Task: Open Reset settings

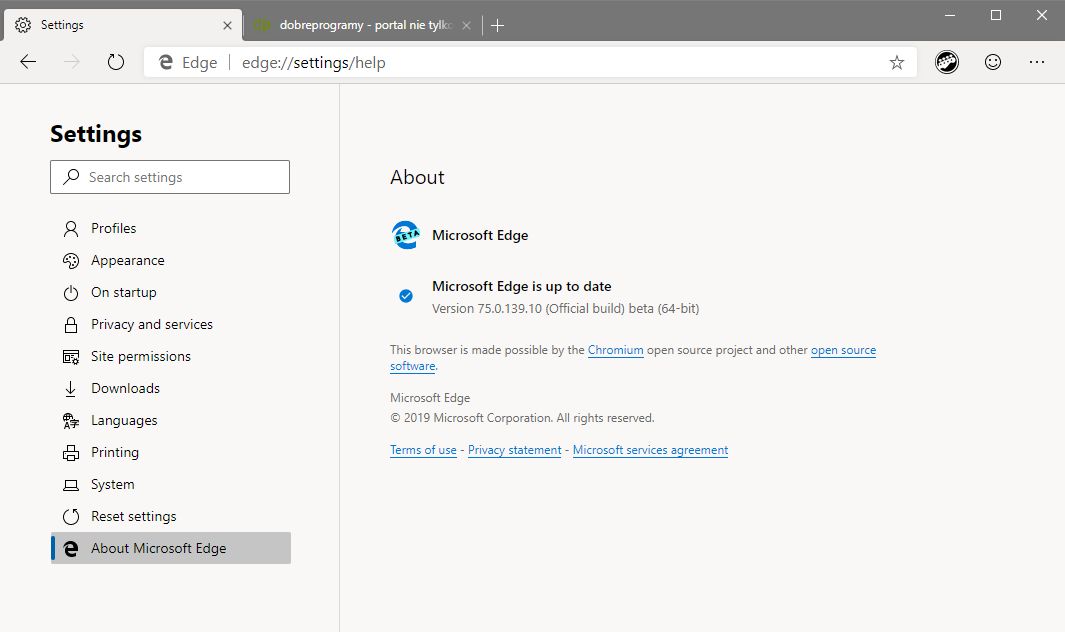Action: [132, 516]
